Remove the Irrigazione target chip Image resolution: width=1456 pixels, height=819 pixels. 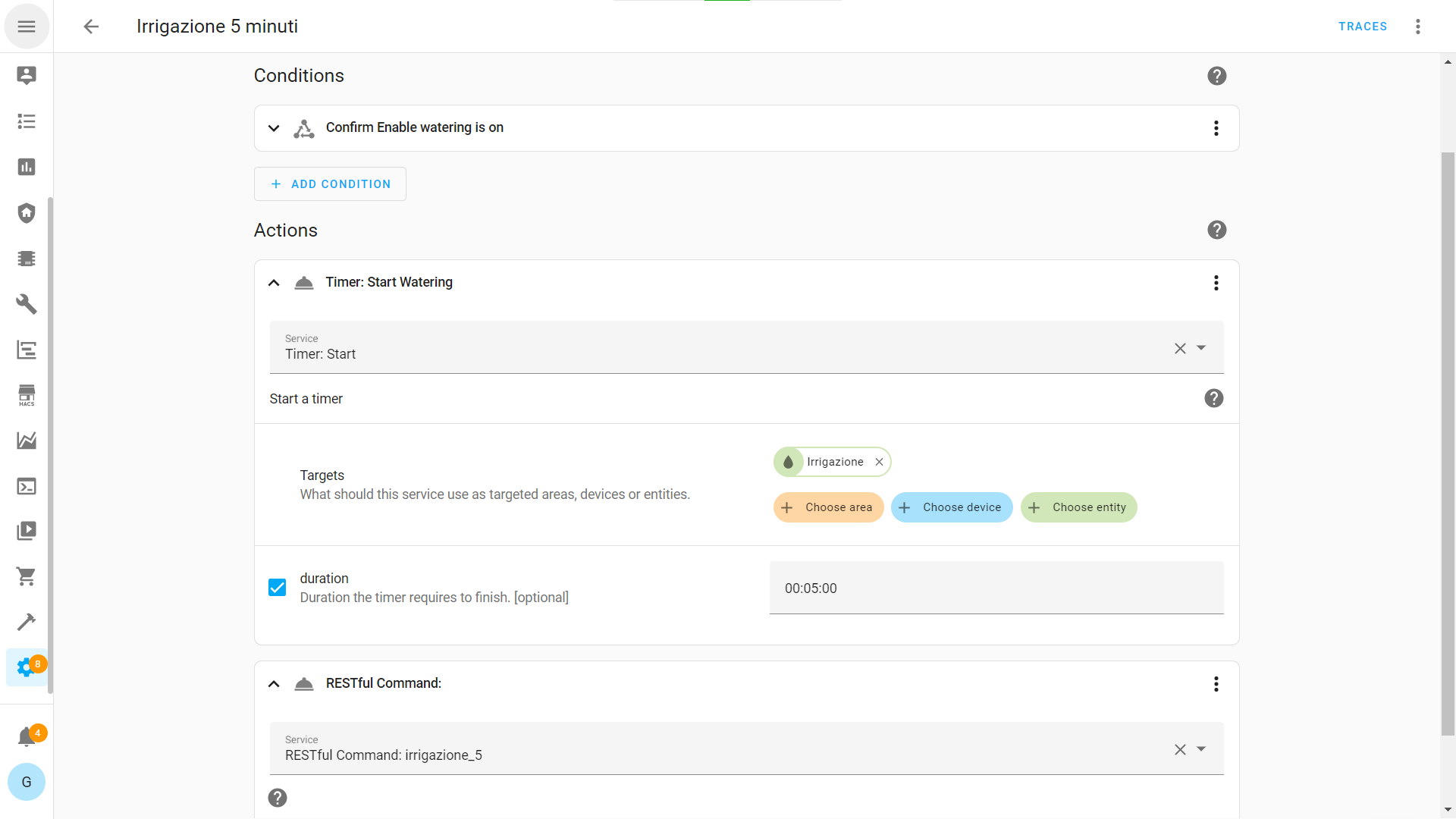[x=879, y=462]
